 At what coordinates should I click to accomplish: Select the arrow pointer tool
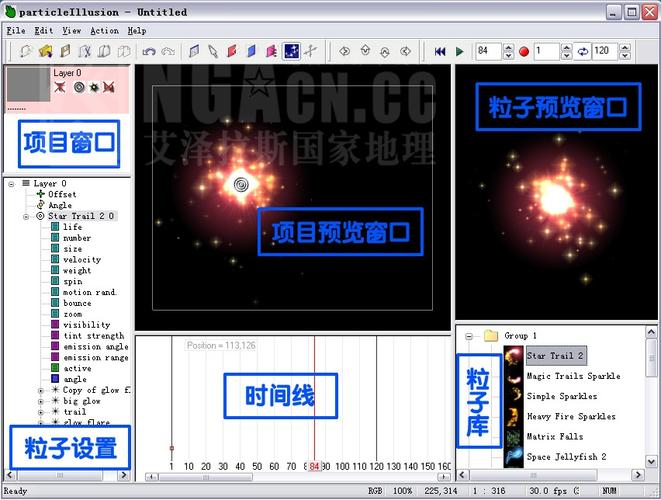coord(213,51)
